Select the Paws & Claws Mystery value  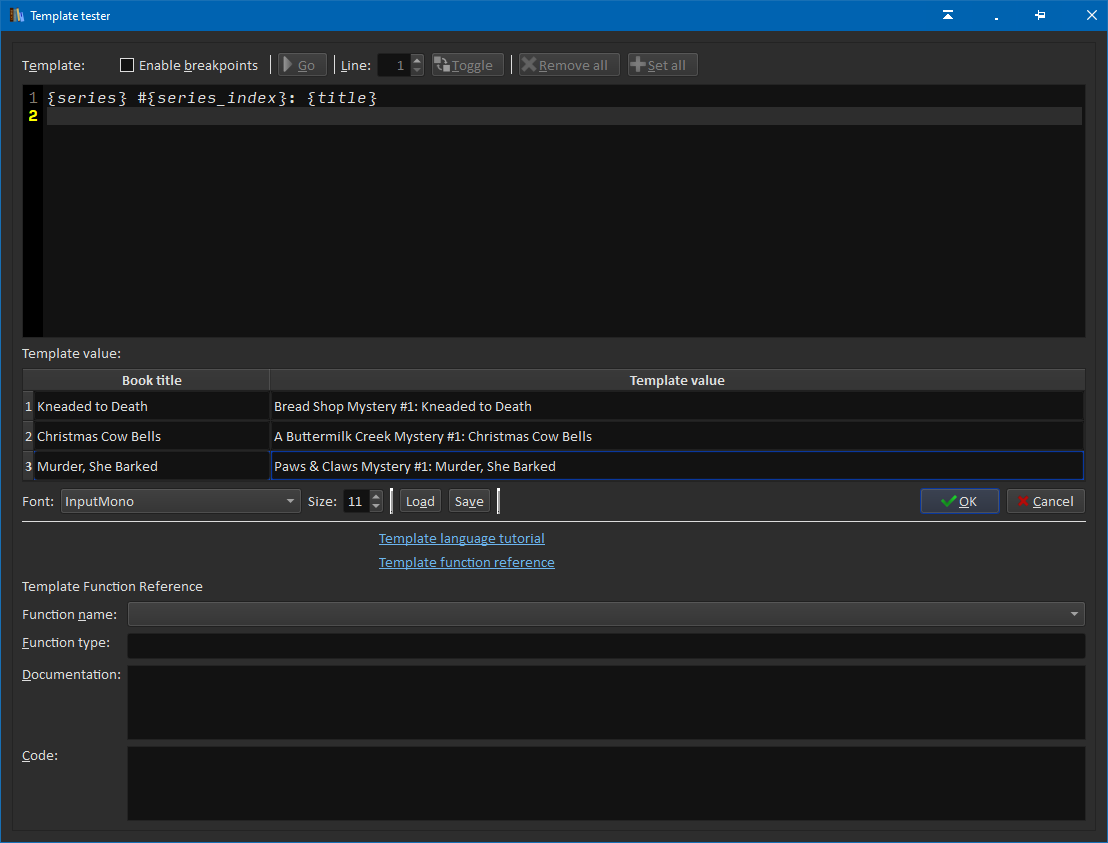point(677,466)
